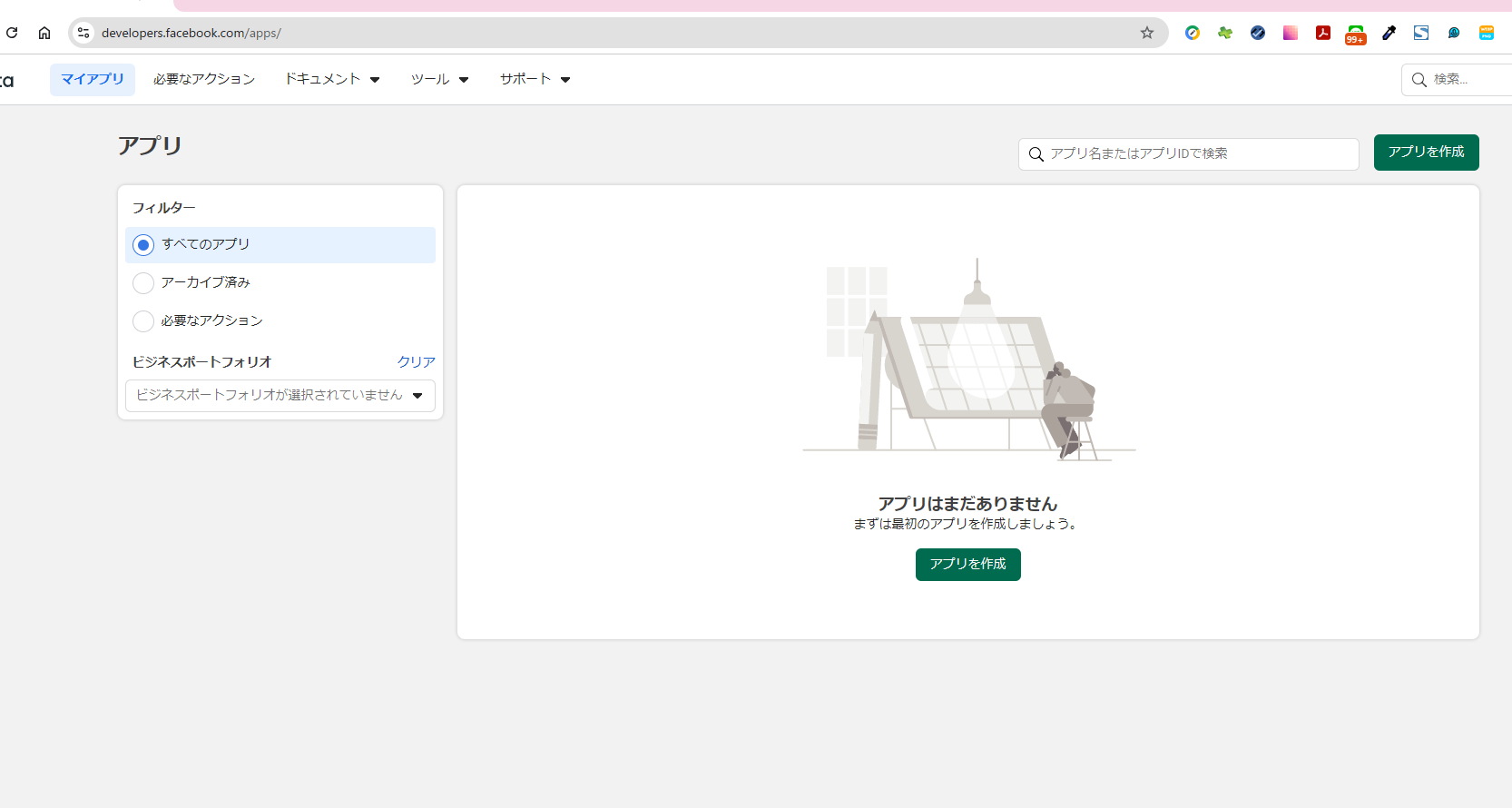
Task: Open site information icon in address bar
Action: click(83, 33)
